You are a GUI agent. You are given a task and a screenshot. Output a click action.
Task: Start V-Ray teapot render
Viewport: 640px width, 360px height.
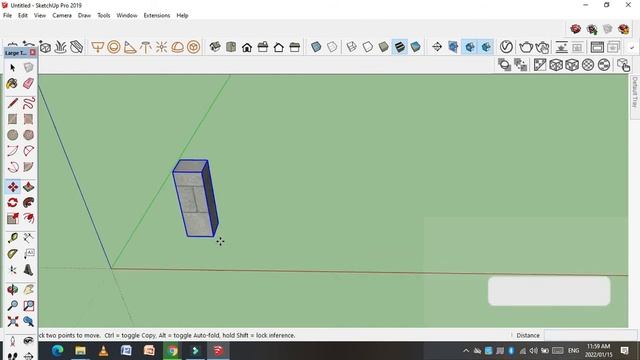click(526, 47)
